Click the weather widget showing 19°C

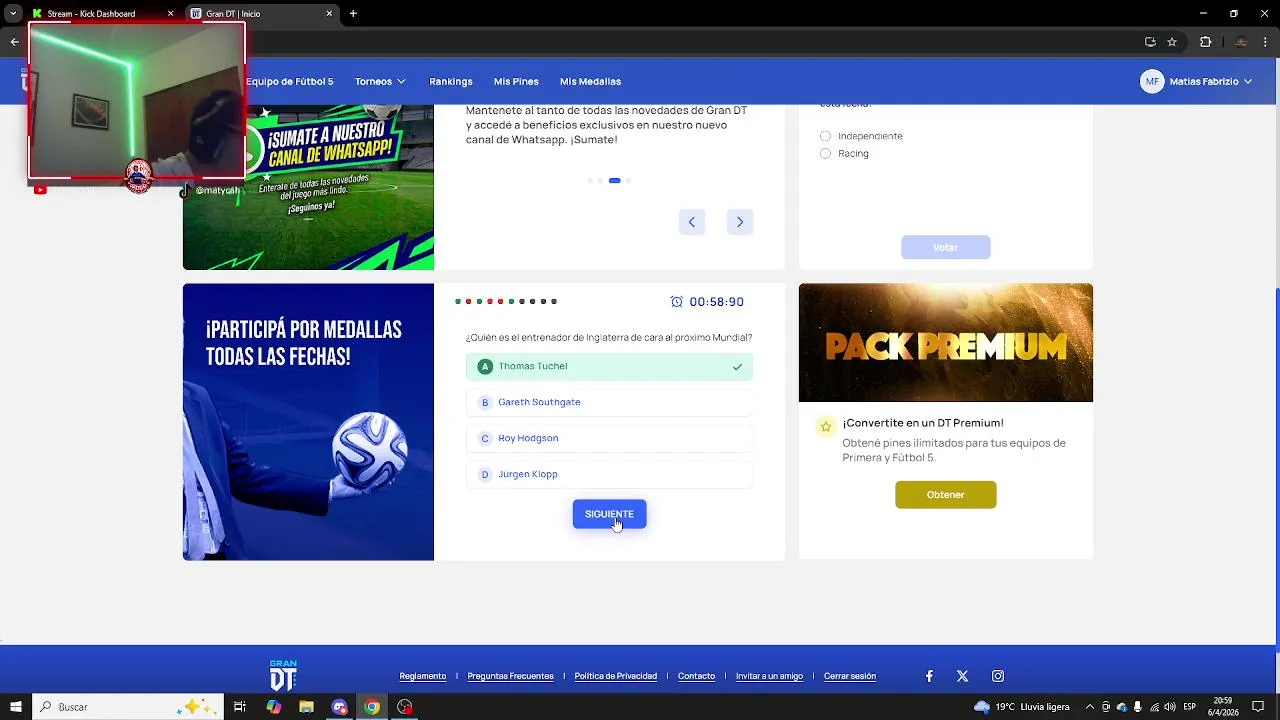[1021, 707]
